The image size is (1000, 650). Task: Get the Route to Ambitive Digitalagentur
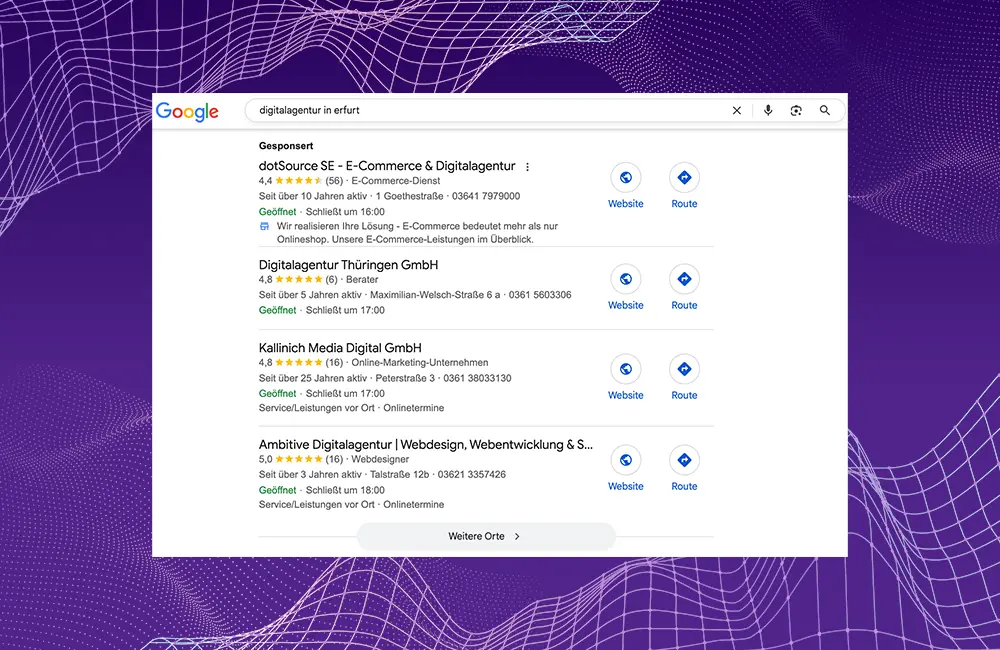[684, 460]
